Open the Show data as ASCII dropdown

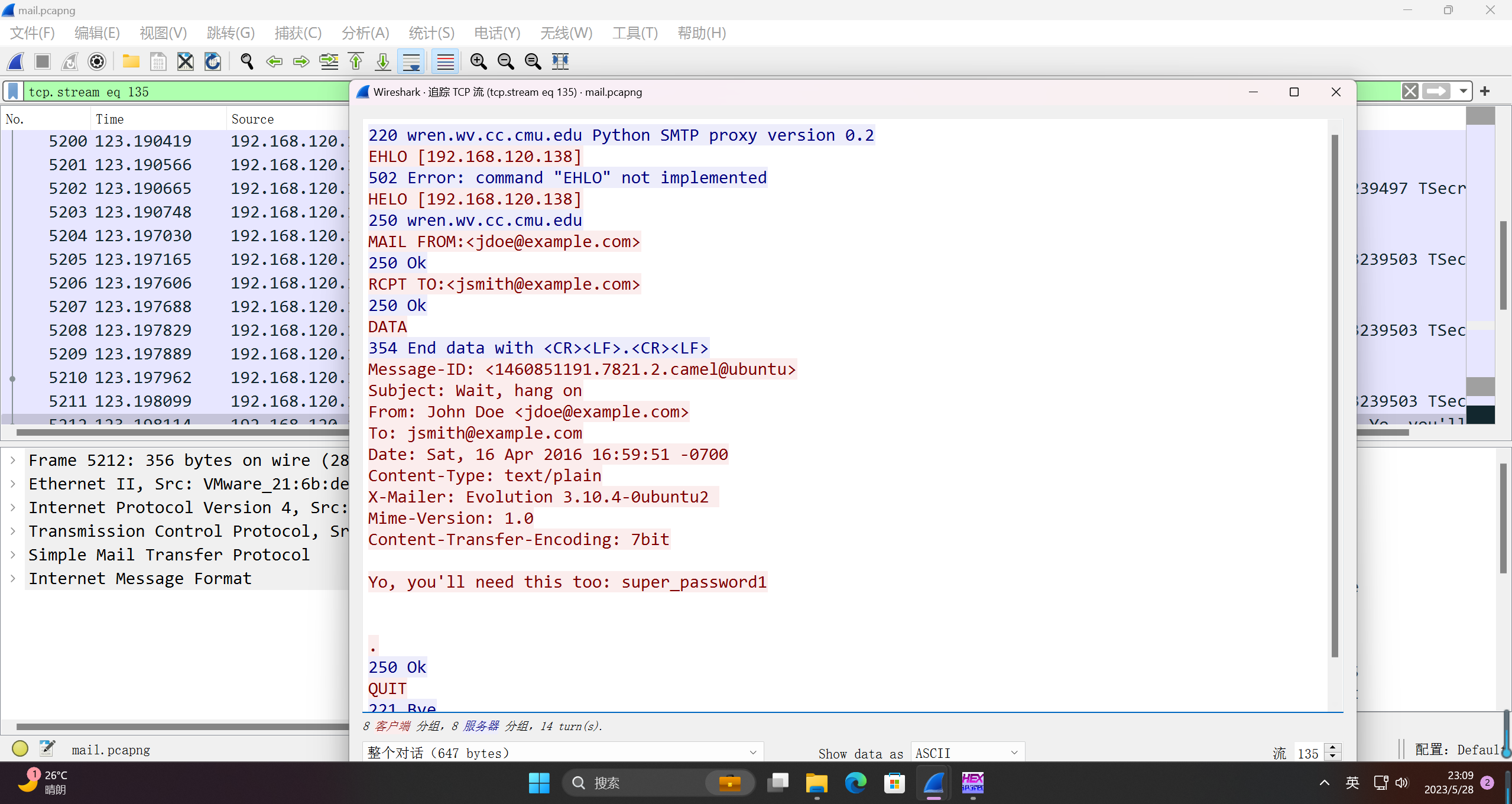967,753
